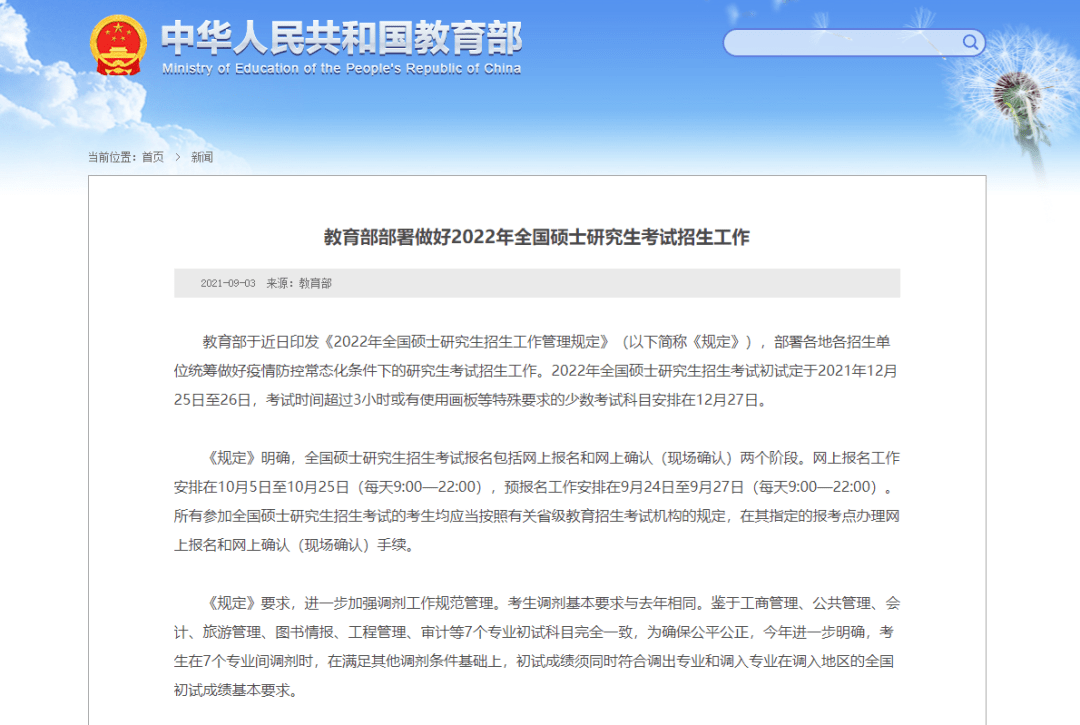Click the magnifying glass search icon
1080x725 pixels.
pos(969,42)
